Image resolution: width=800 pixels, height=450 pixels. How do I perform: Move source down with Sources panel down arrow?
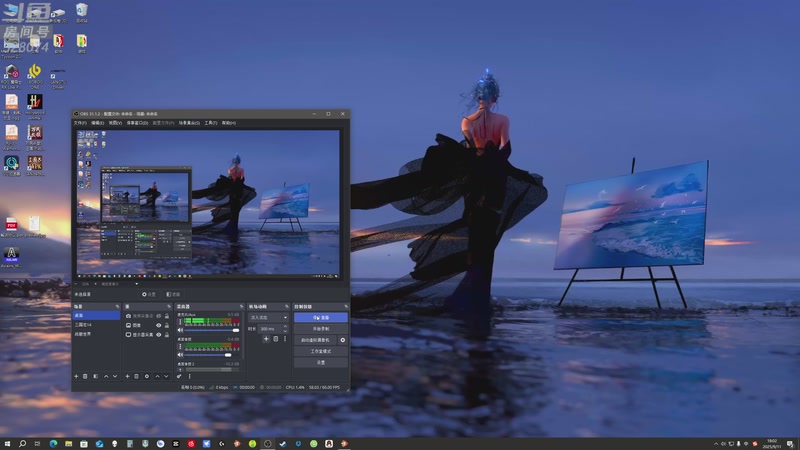(x=166, y=377)
